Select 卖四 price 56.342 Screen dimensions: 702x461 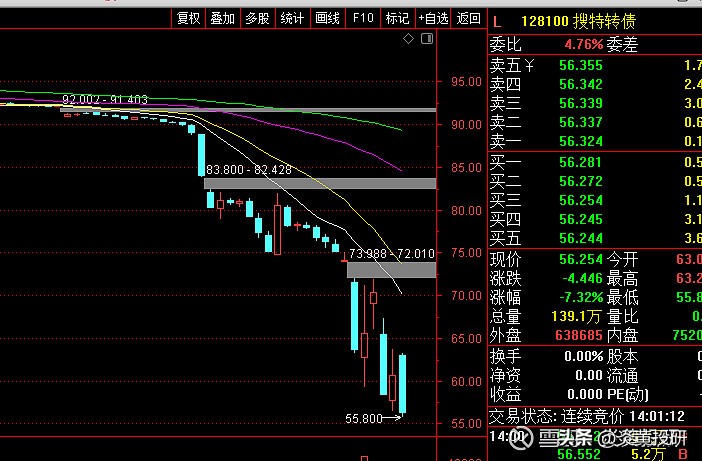pyautogui.click(x=581, y=84)
